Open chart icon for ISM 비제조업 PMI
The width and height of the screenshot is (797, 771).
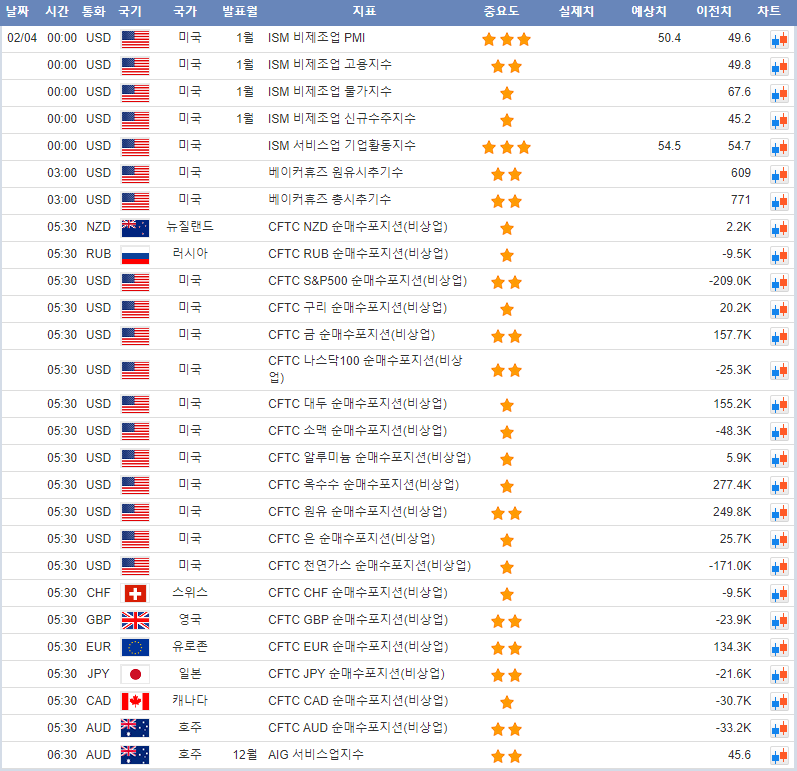[778, 39]
